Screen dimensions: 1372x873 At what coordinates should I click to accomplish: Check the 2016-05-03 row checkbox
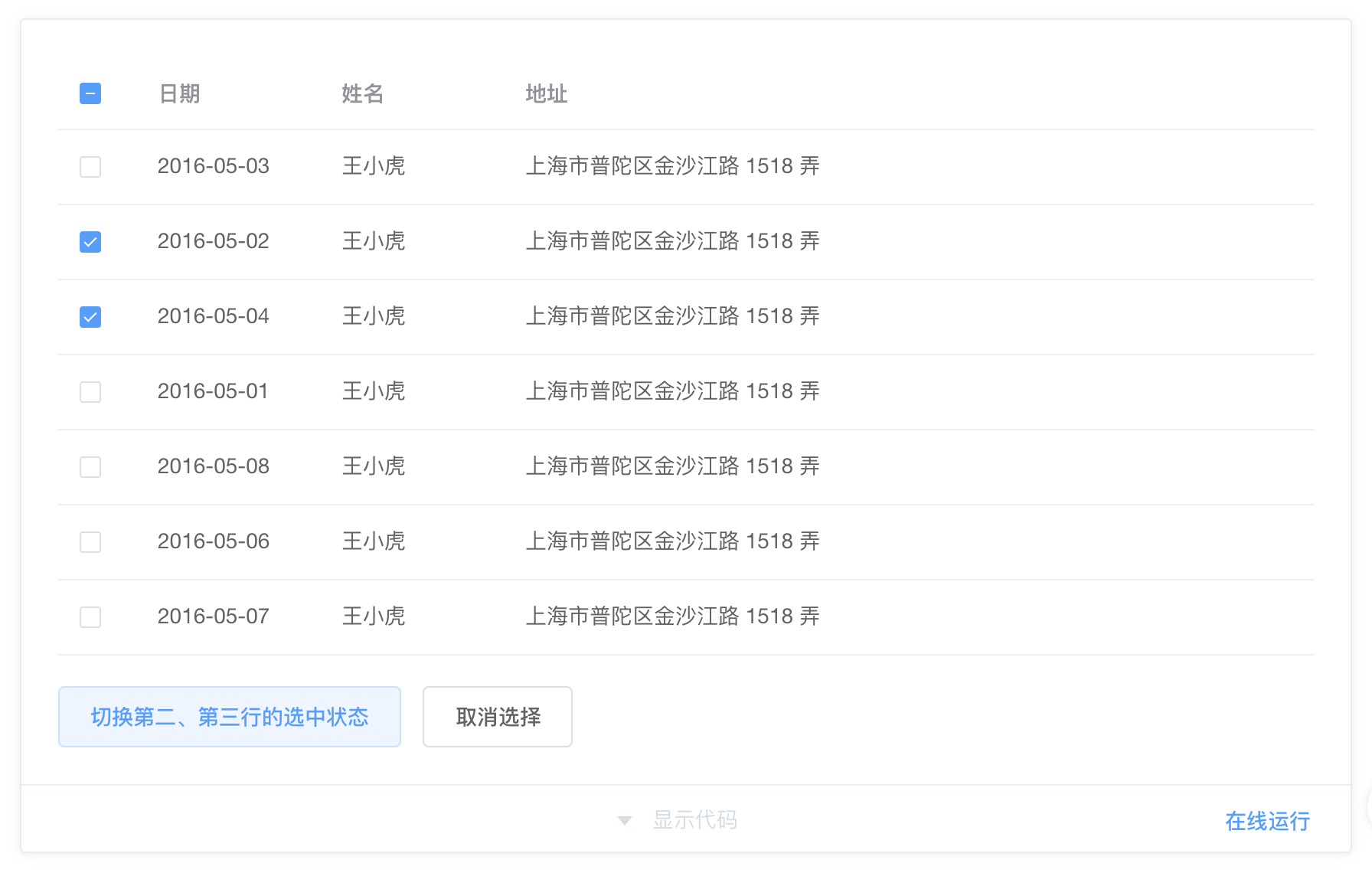90,167
